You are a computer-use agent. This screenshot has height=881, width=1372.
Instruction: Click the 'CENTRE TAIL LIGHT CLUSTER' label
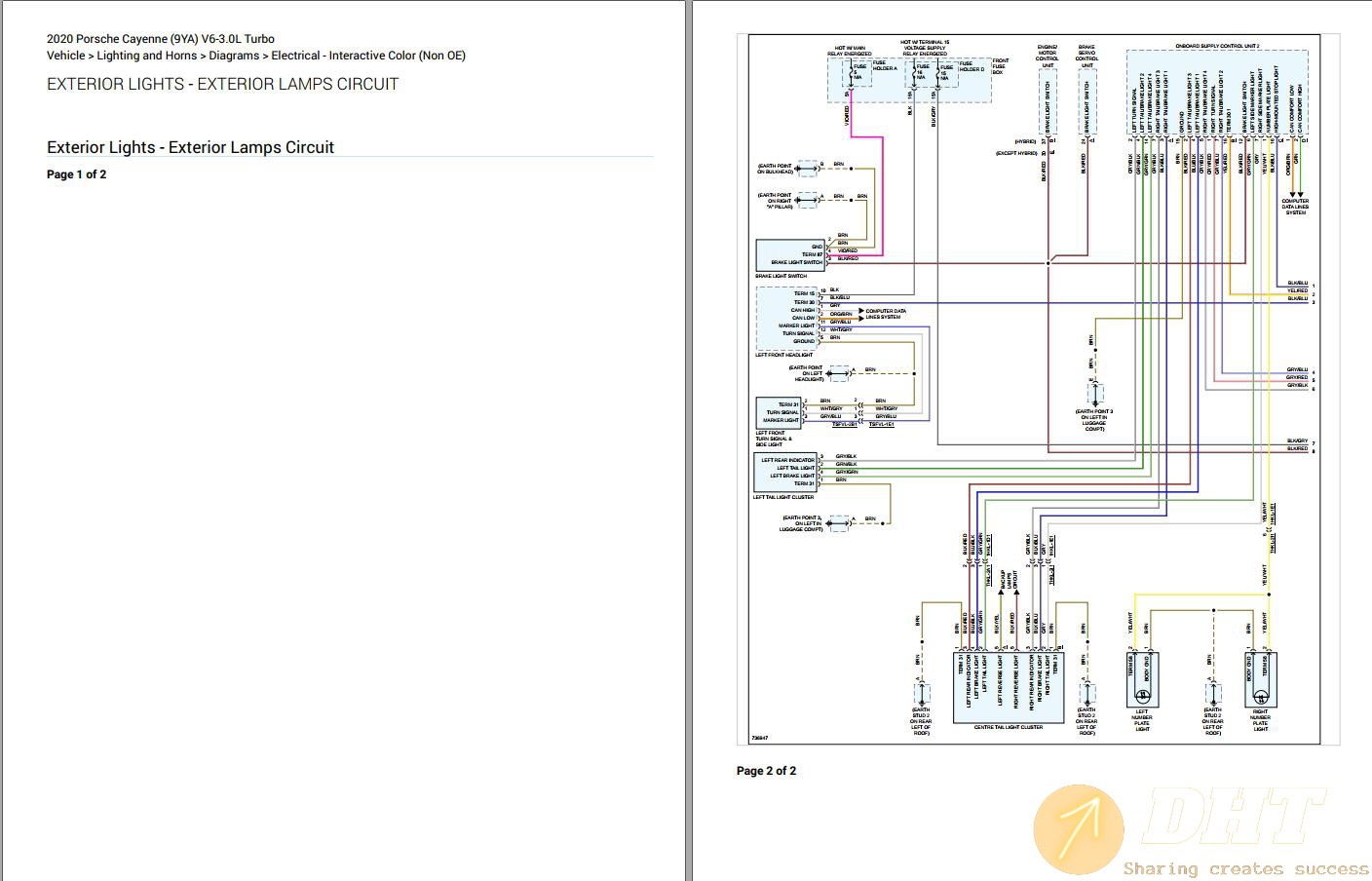click(x=1009, y=727)
